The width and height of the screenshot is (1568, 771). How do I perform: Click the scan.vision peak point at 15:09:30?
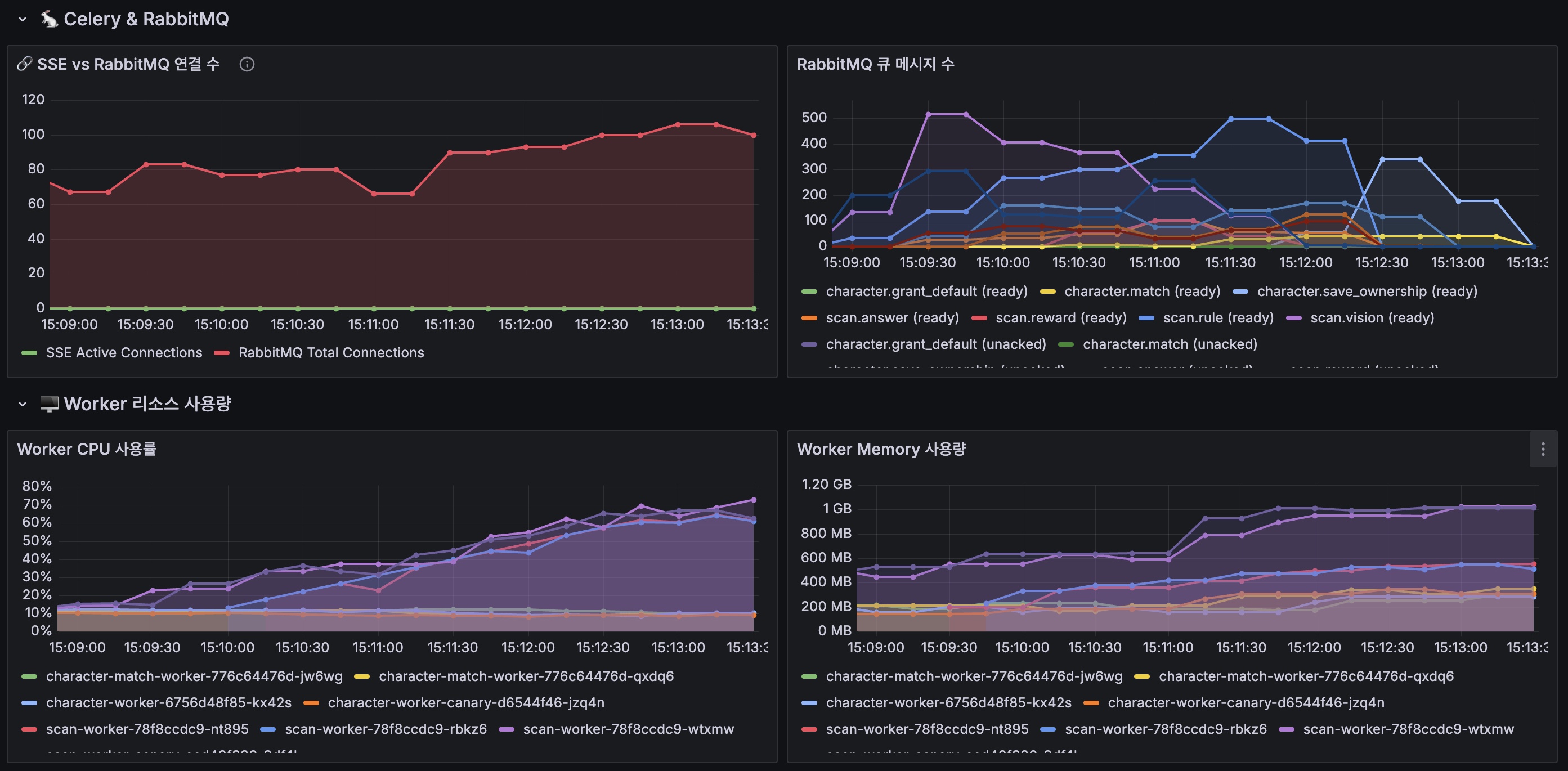(x=928, y=114)
